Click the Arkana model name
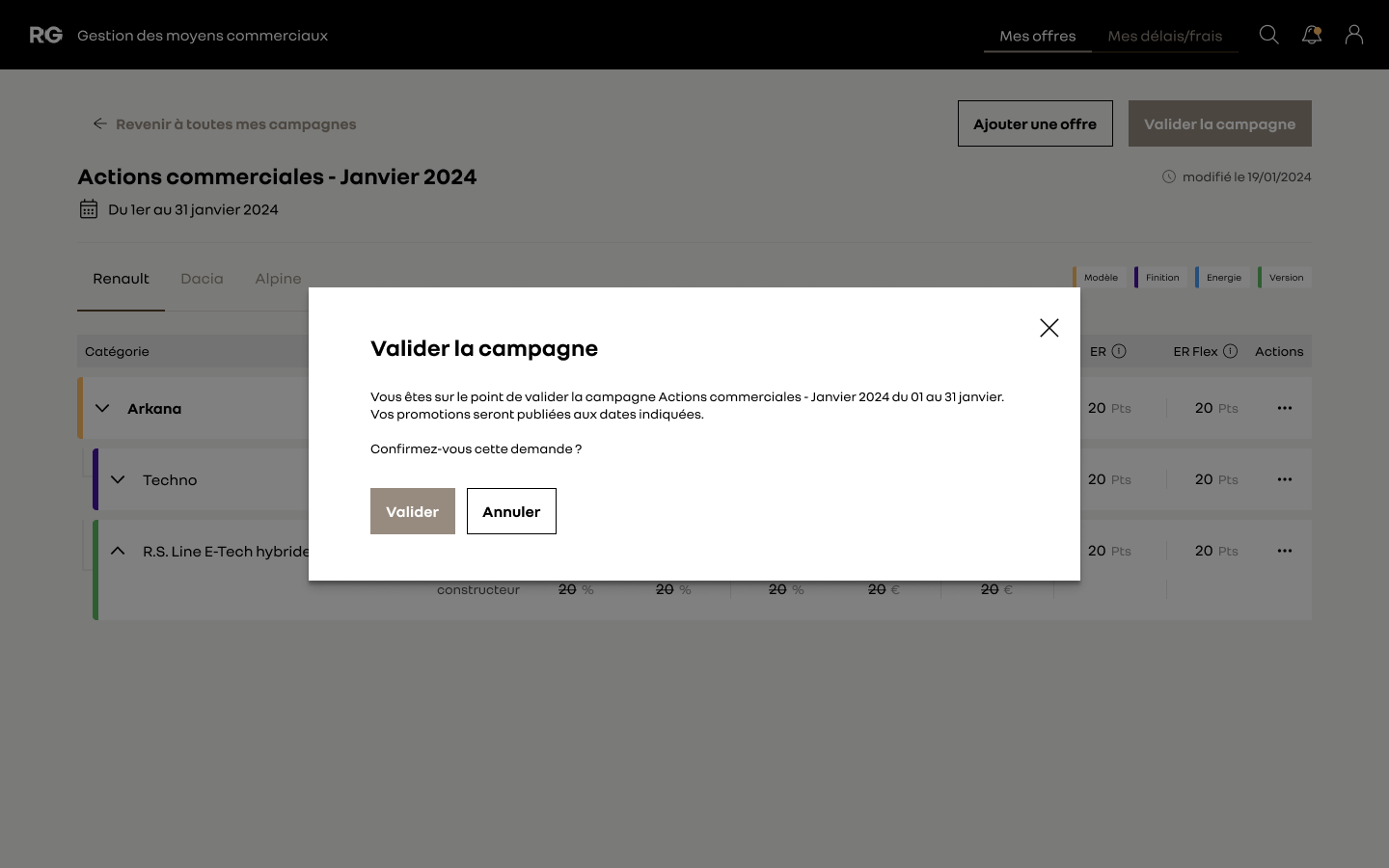This screenshot has width=1389, height=868. coord(154,408)
